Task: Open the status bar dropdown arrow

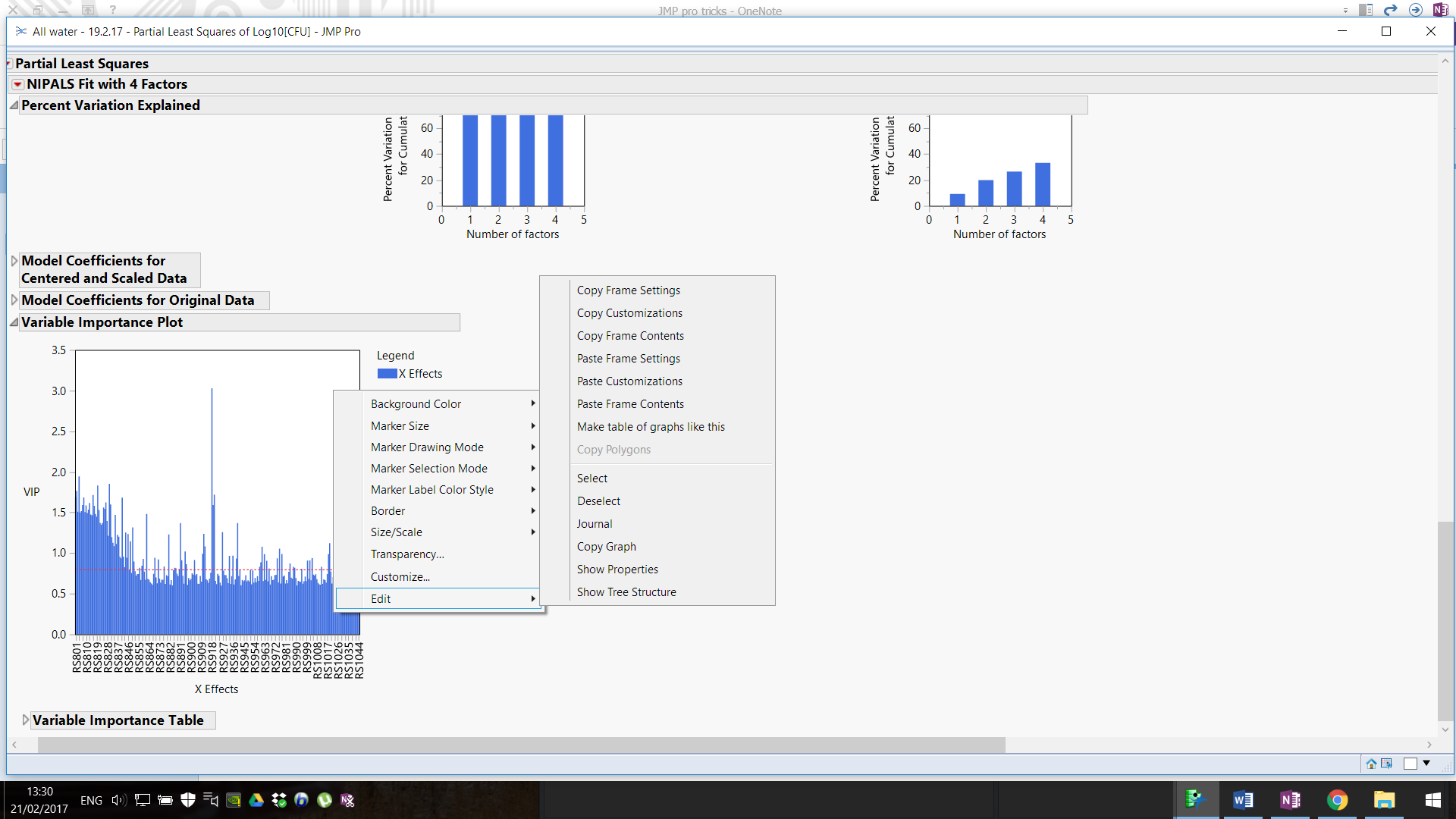Action: pyautogui.click(x=1426, y=764)
